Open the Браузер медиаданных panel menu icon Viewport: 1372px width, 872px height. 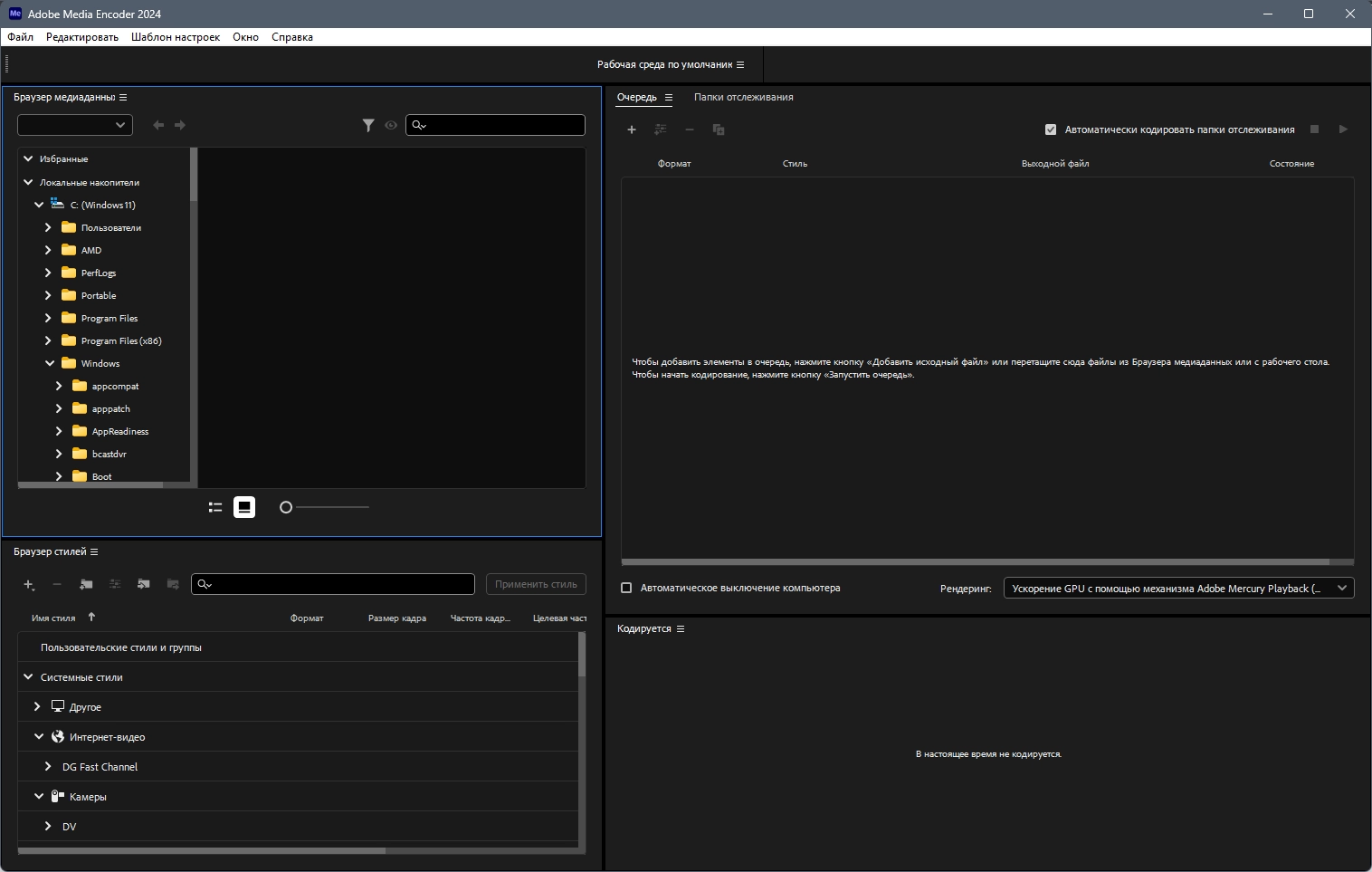tap(123, 97)
